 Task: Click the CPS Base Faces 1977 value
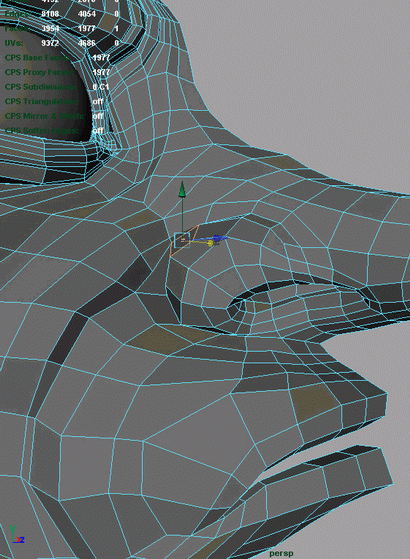101,58
